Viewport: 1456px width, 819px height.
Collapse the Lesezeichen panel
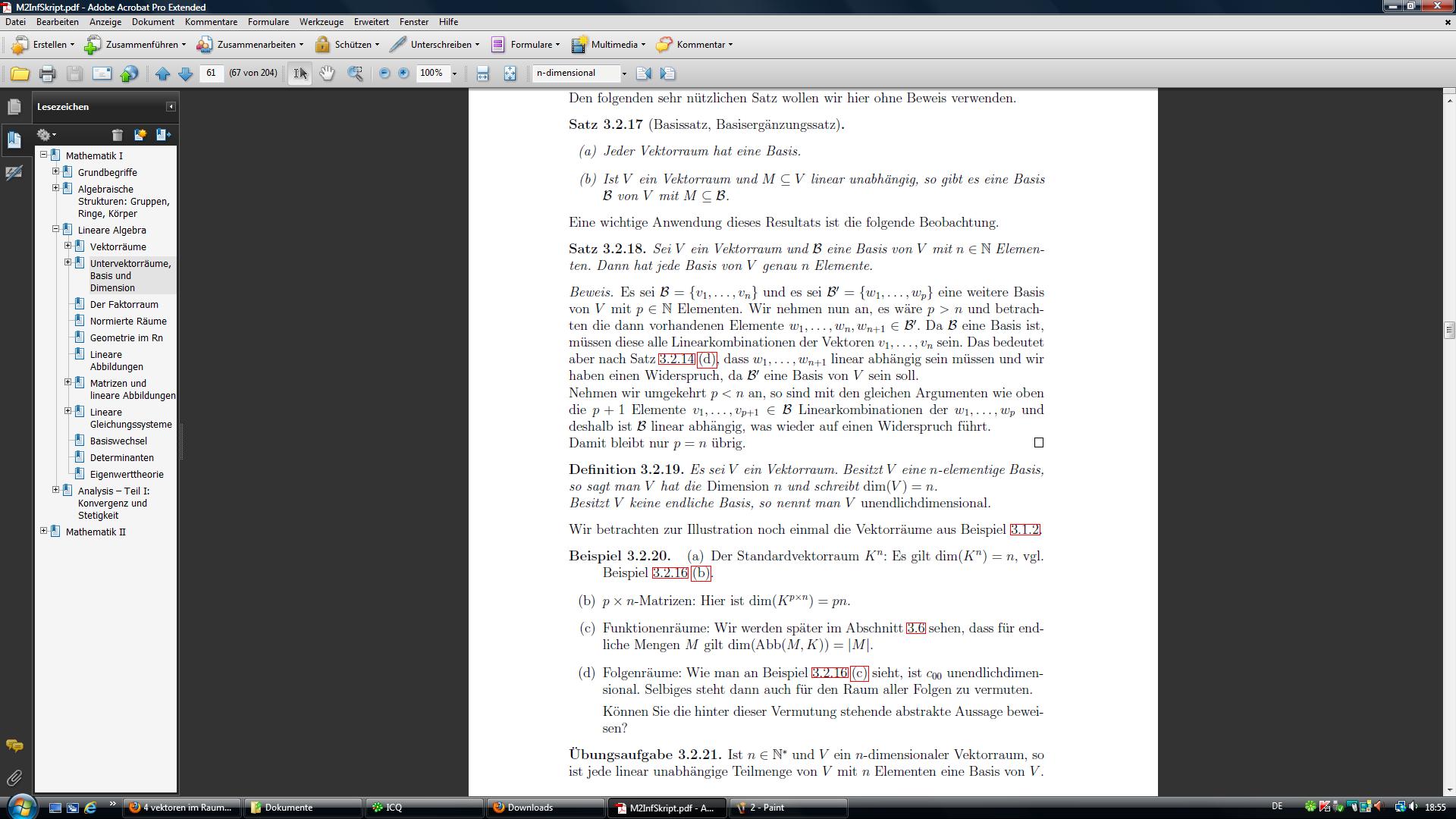click(171, 107)
